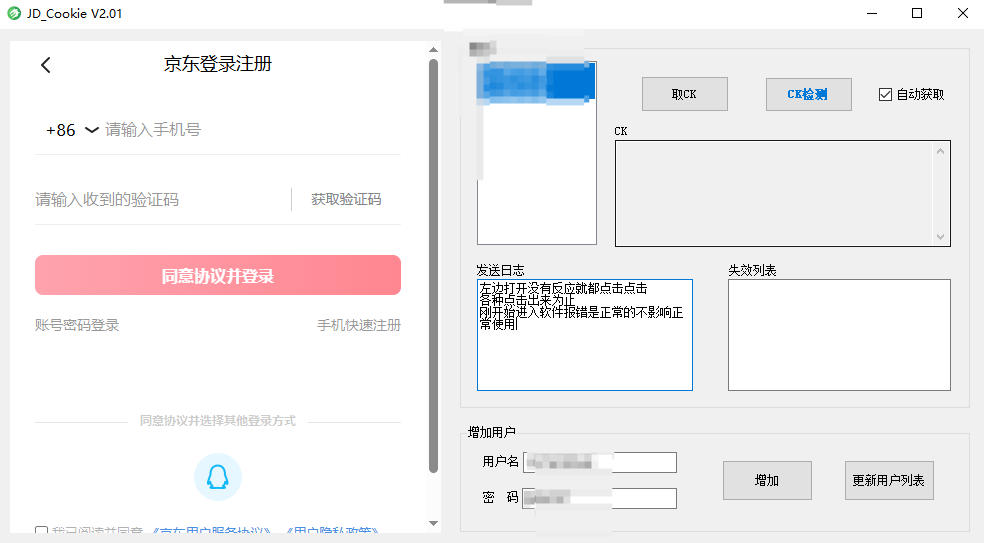Minimize the JD_Cookie window
Image resolution: width=984 pixels, height=543 pixels.
click(872, 13)
